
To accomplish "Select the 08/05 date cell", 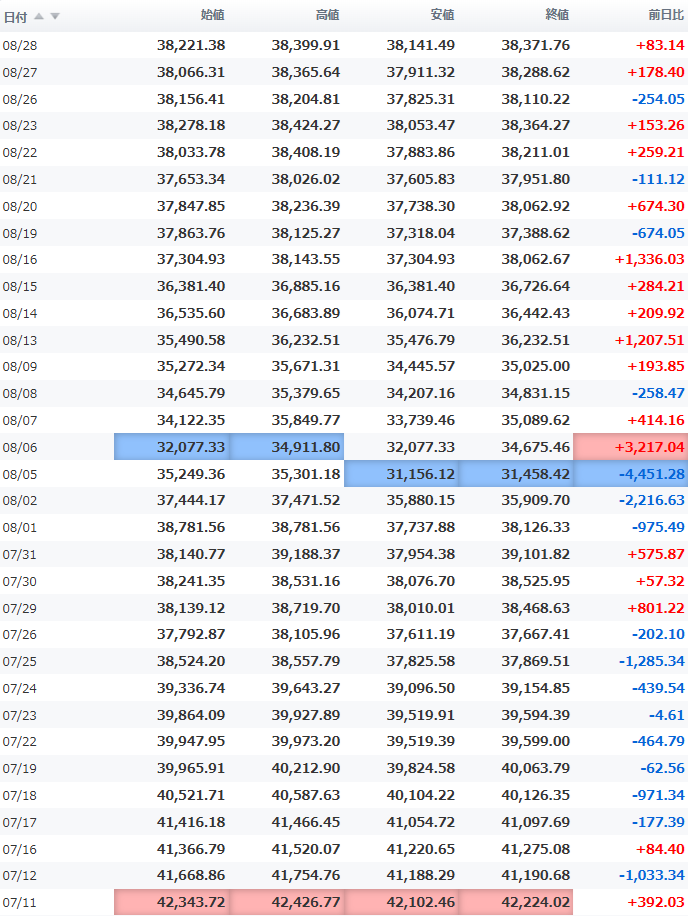I will pos(20,474).
